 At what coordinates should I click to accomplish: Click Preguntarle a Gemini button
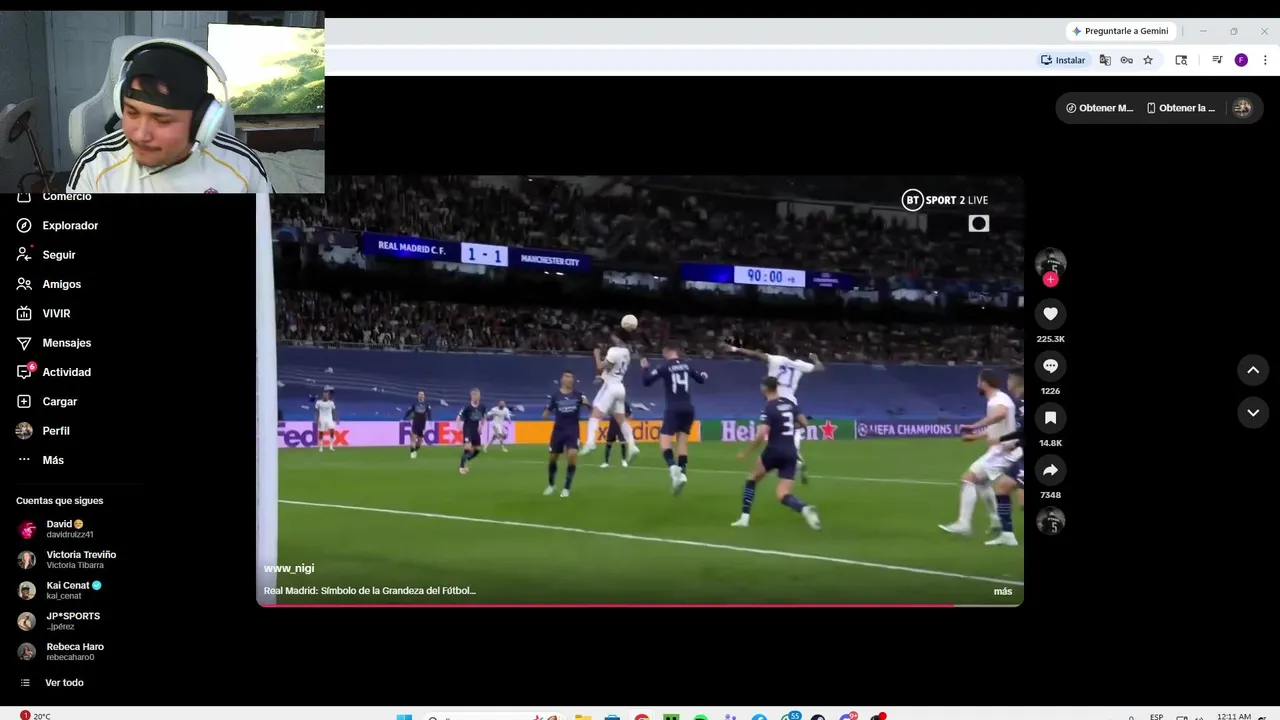tap(1120, 31)
